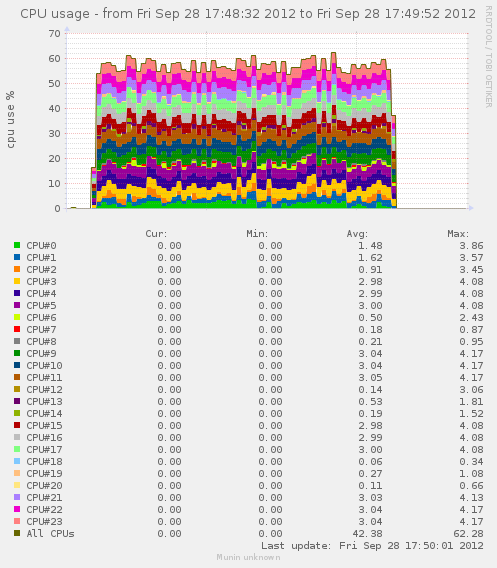
Task: Click the CPU#0 green legend swatch
Action: point(17,245)
